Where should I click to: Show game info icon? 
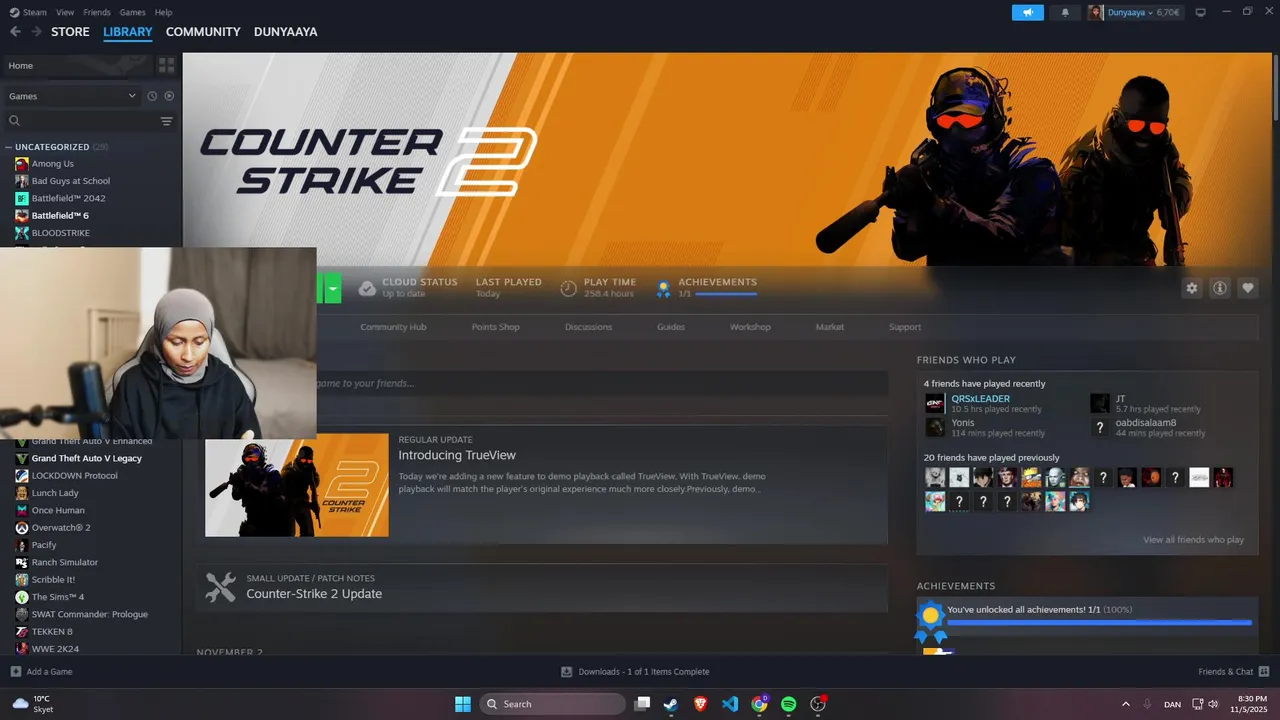tap(1220, 288)
